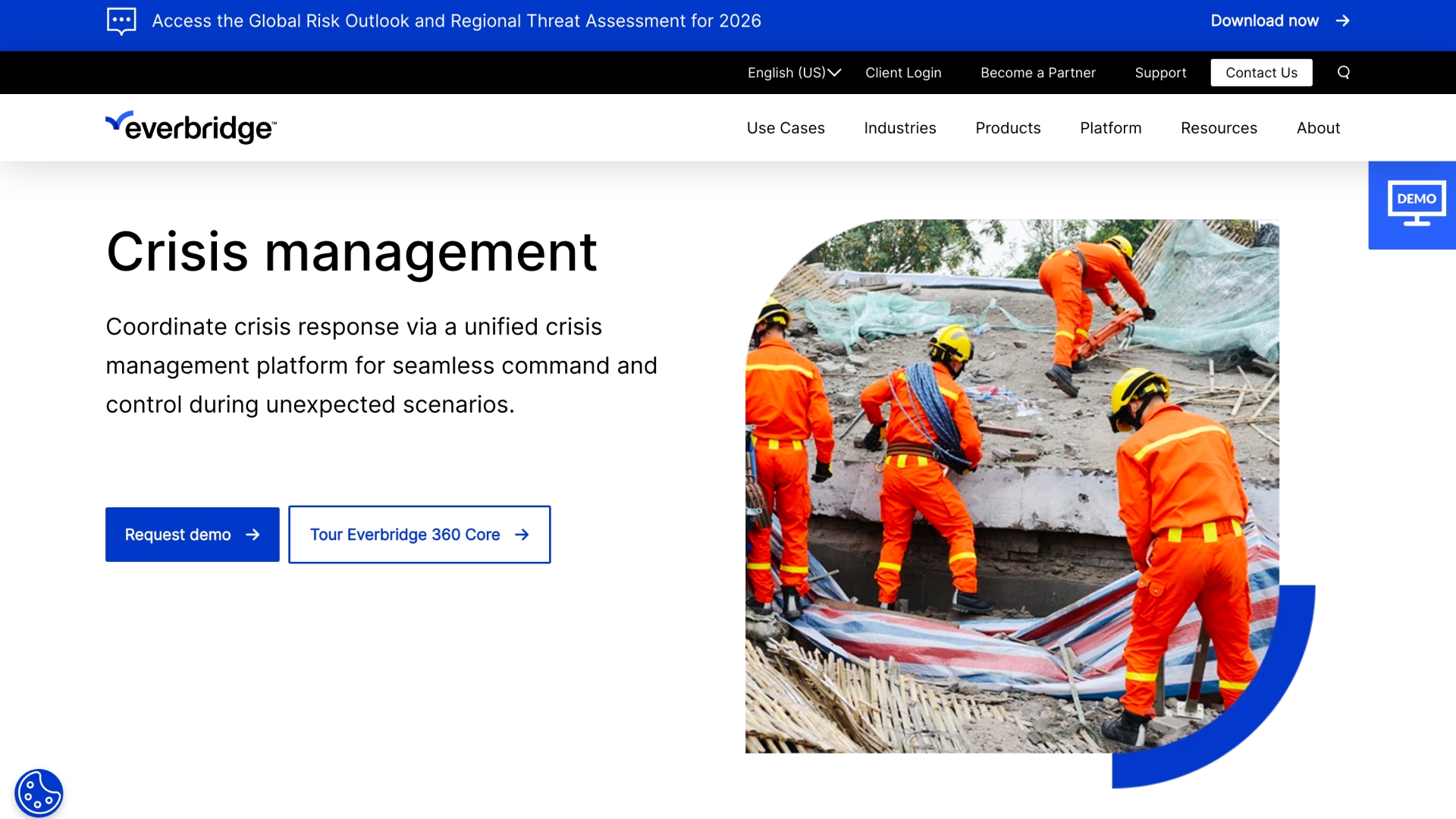This screenshot has height=819, width=1456.
Task: Open the Platform navigation item
Action: coord(1110,127)
